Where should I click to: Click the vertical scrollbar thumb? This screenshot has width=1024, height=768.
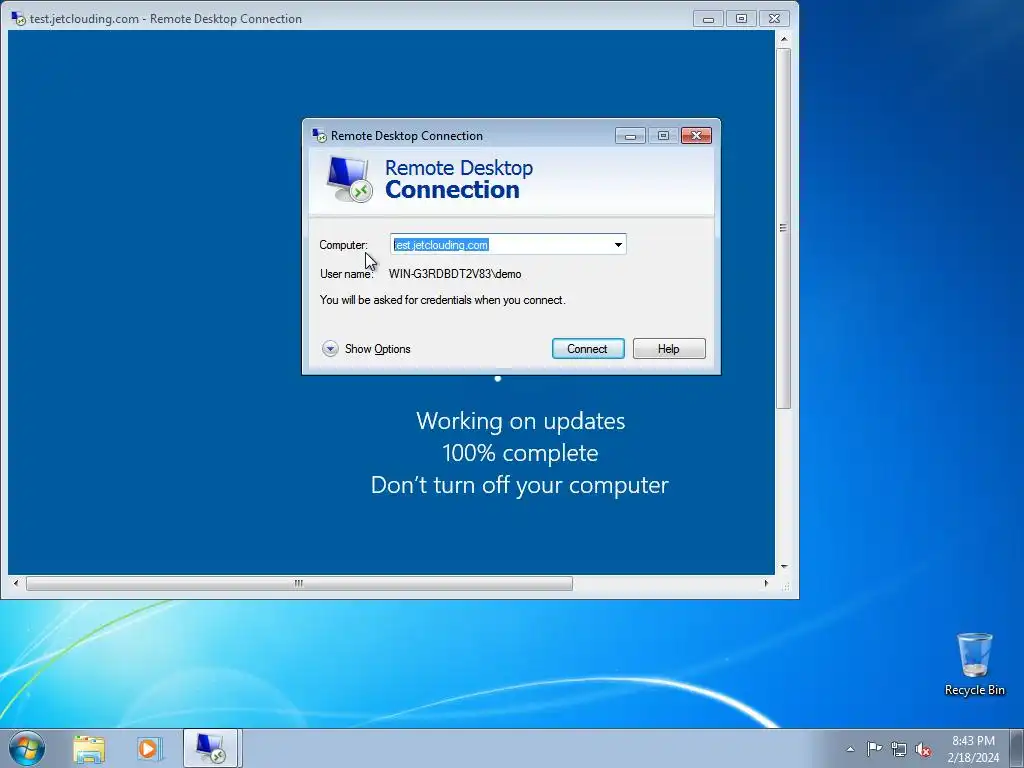[784, 228]
